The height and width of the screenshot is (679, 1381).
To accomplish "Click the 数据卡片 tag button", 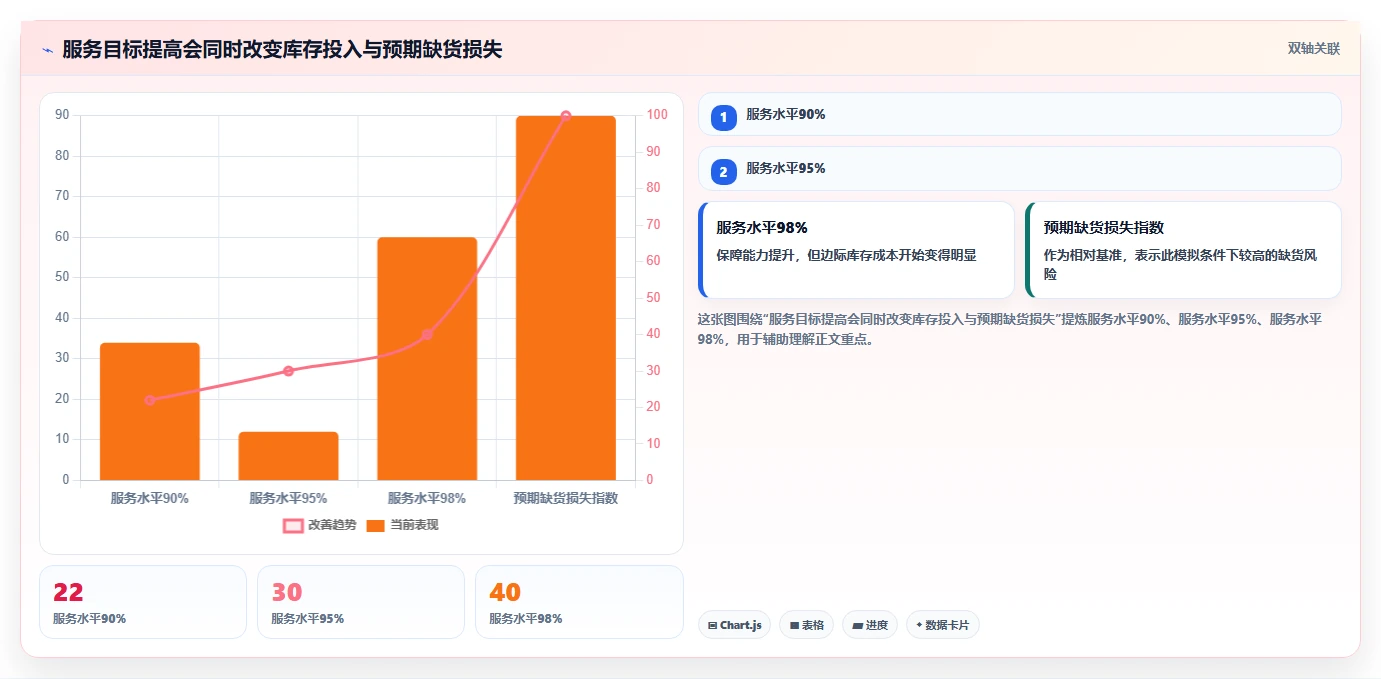I will click(x=942, y=625).
